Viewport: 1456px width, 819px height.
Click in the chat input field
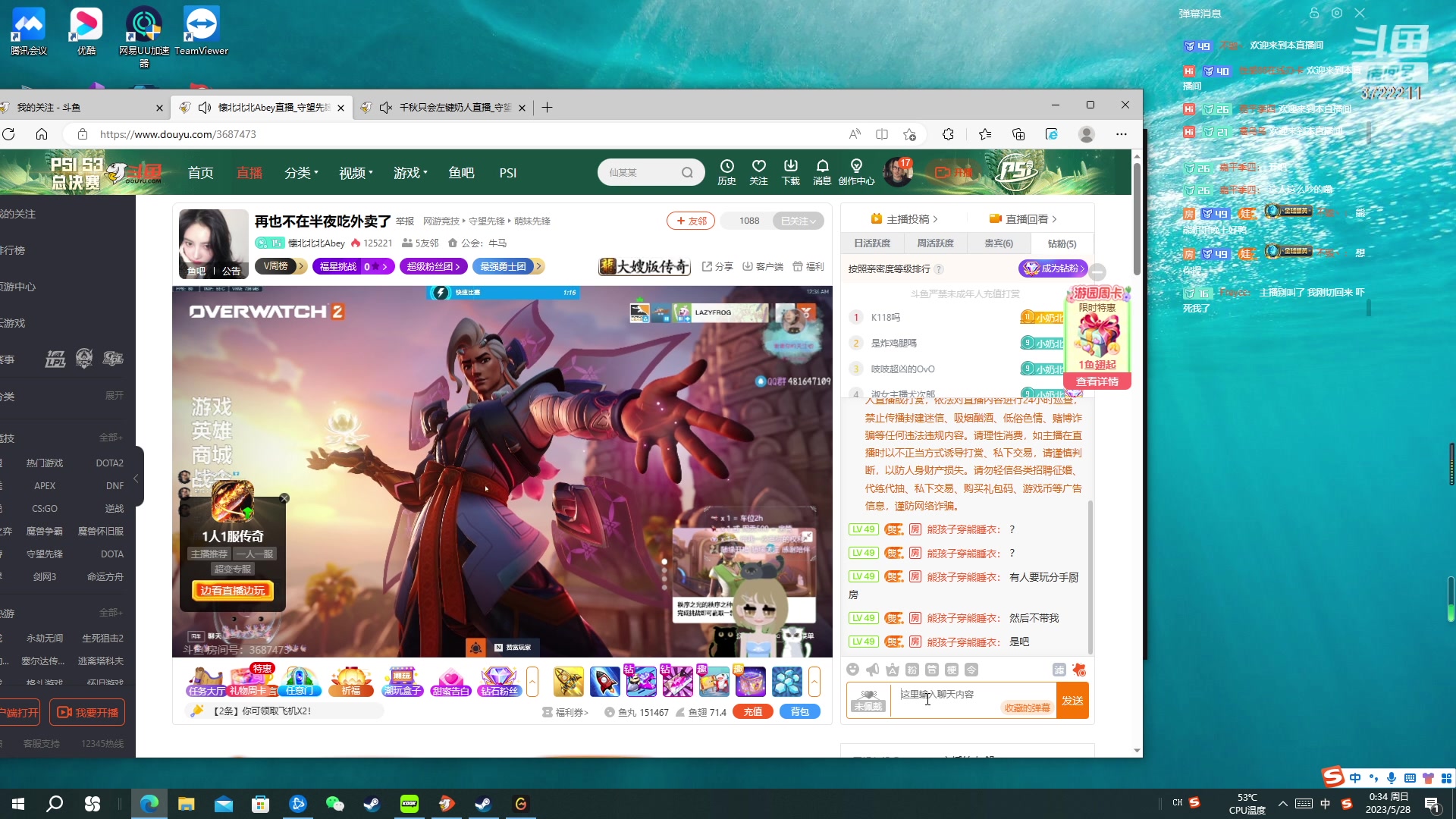pyautogui.click(x=974, y=699)
